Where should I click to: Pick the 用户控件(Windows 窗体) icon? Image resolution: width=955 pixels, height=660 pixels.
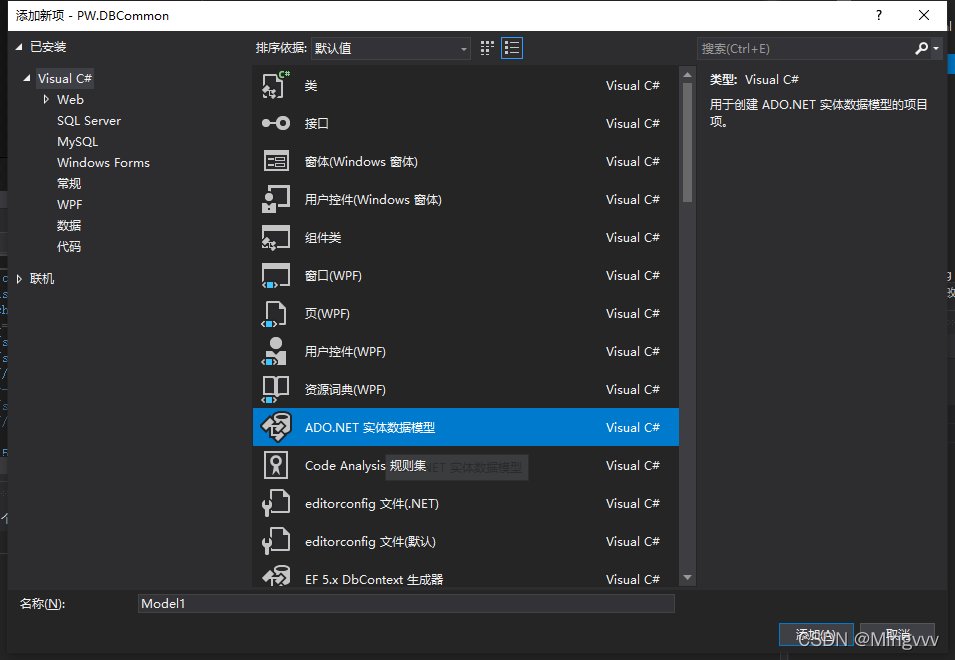point(276,199)
